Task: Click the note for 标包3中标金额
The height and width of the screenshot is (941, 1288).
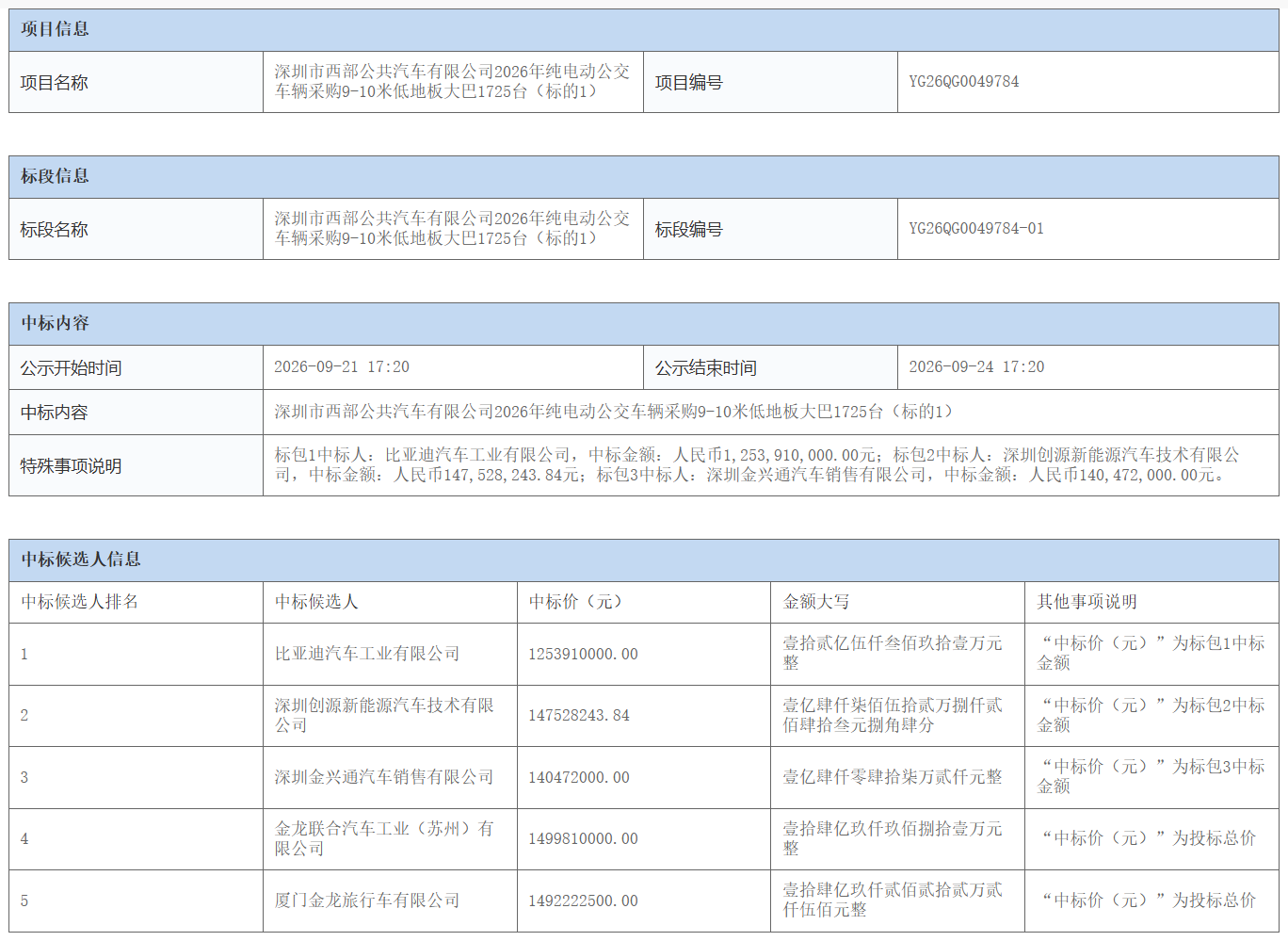Action: point(1151,777)
